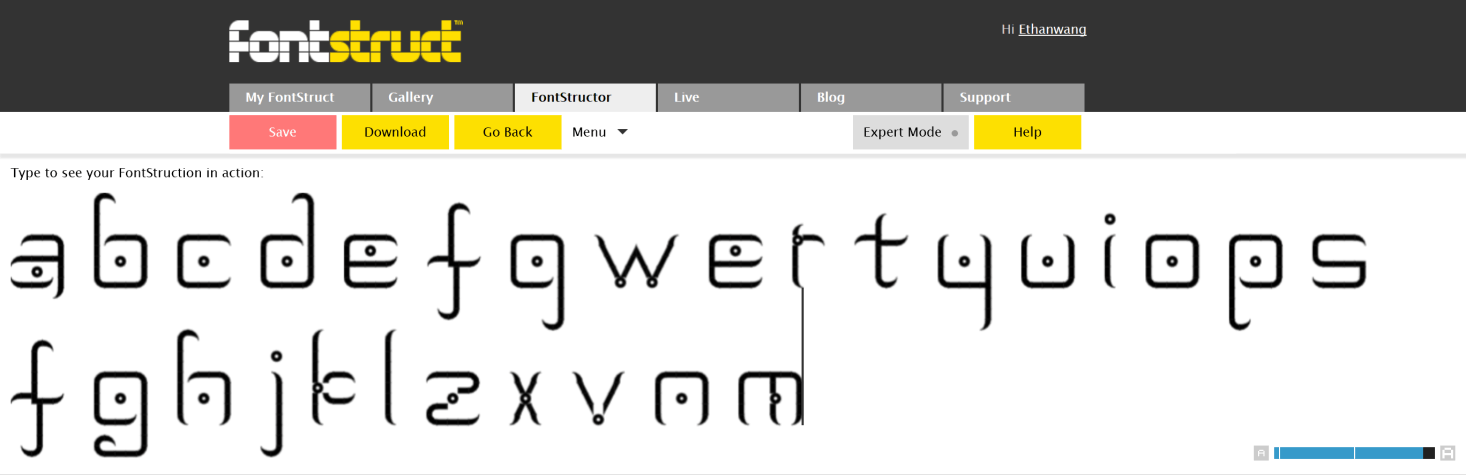Select the FontStructor tab

(x=585, y=98)
